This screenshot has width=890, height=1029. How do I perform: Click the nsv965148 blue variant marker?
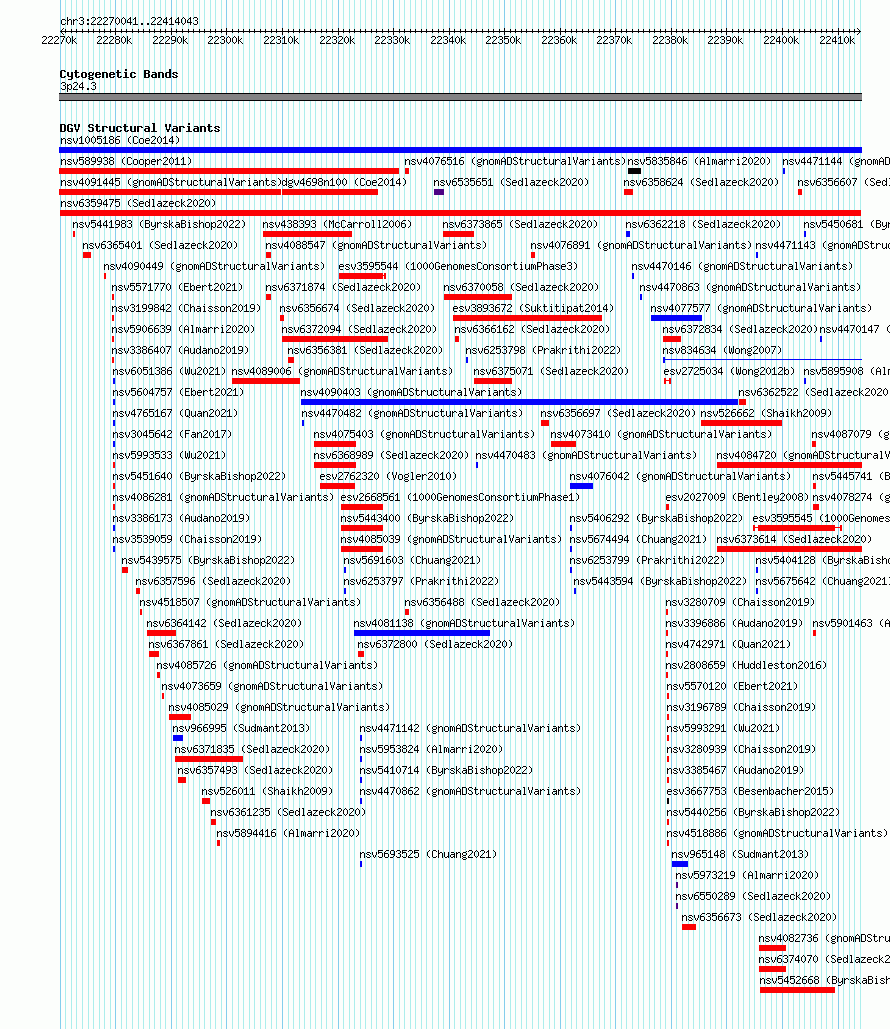click(x=680, y=864)
